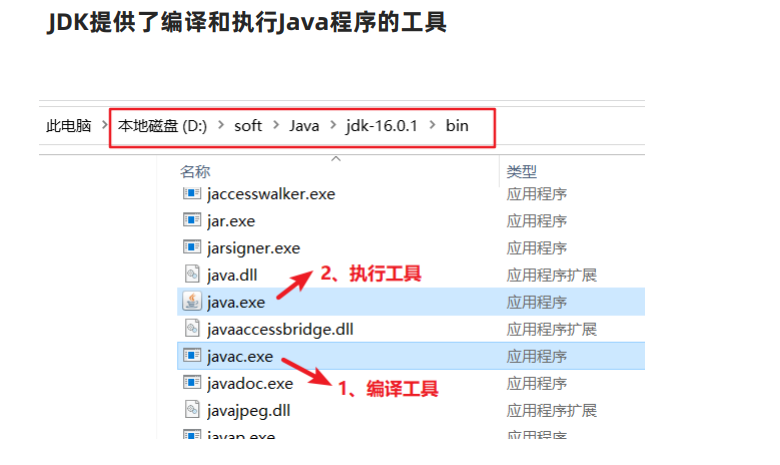Click the jarsigner.exe application icon
The height and width of the screenshot is (465, 780).
tap(192, 247)
